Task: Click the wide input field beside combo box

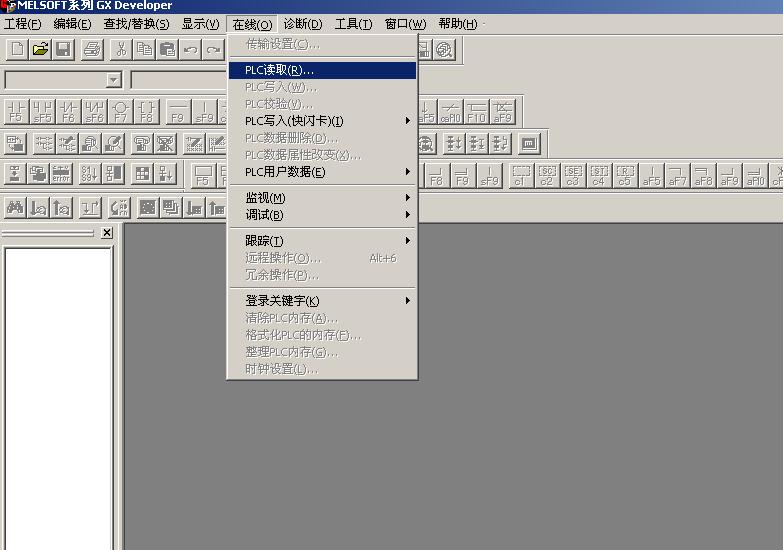Action: tap(179, 79)
